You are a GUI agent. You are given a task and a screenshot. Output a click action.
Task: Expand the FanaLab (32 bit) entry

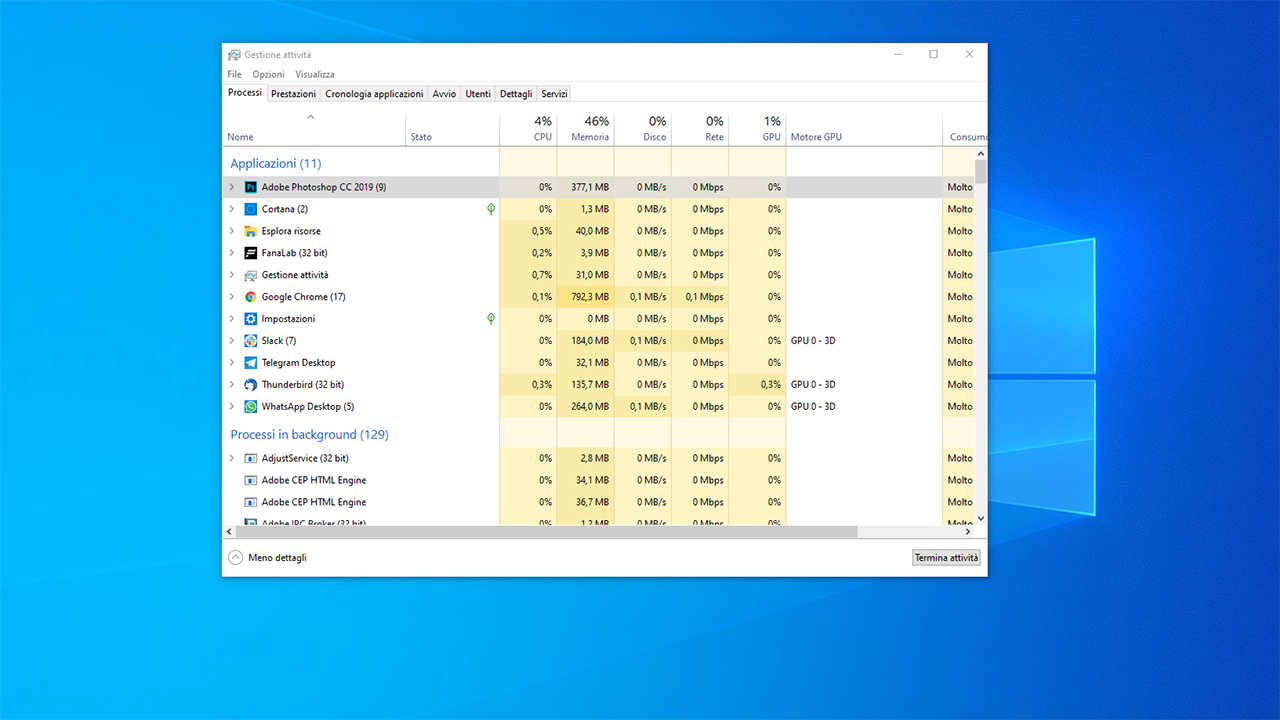click(x=231, y=253)
